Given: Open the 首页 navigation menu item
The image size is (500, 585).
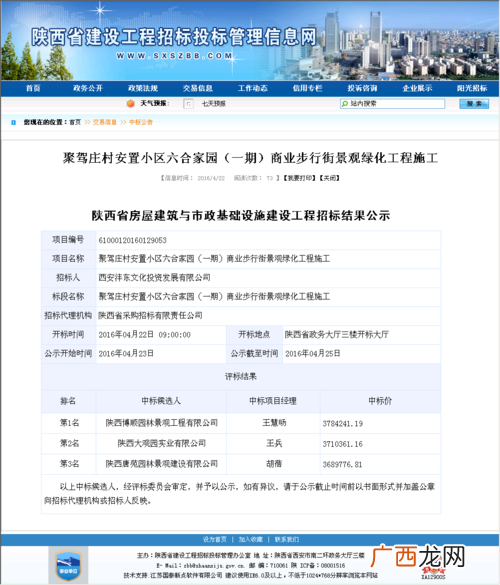Looking at the screenshot, I should (33, 88).
